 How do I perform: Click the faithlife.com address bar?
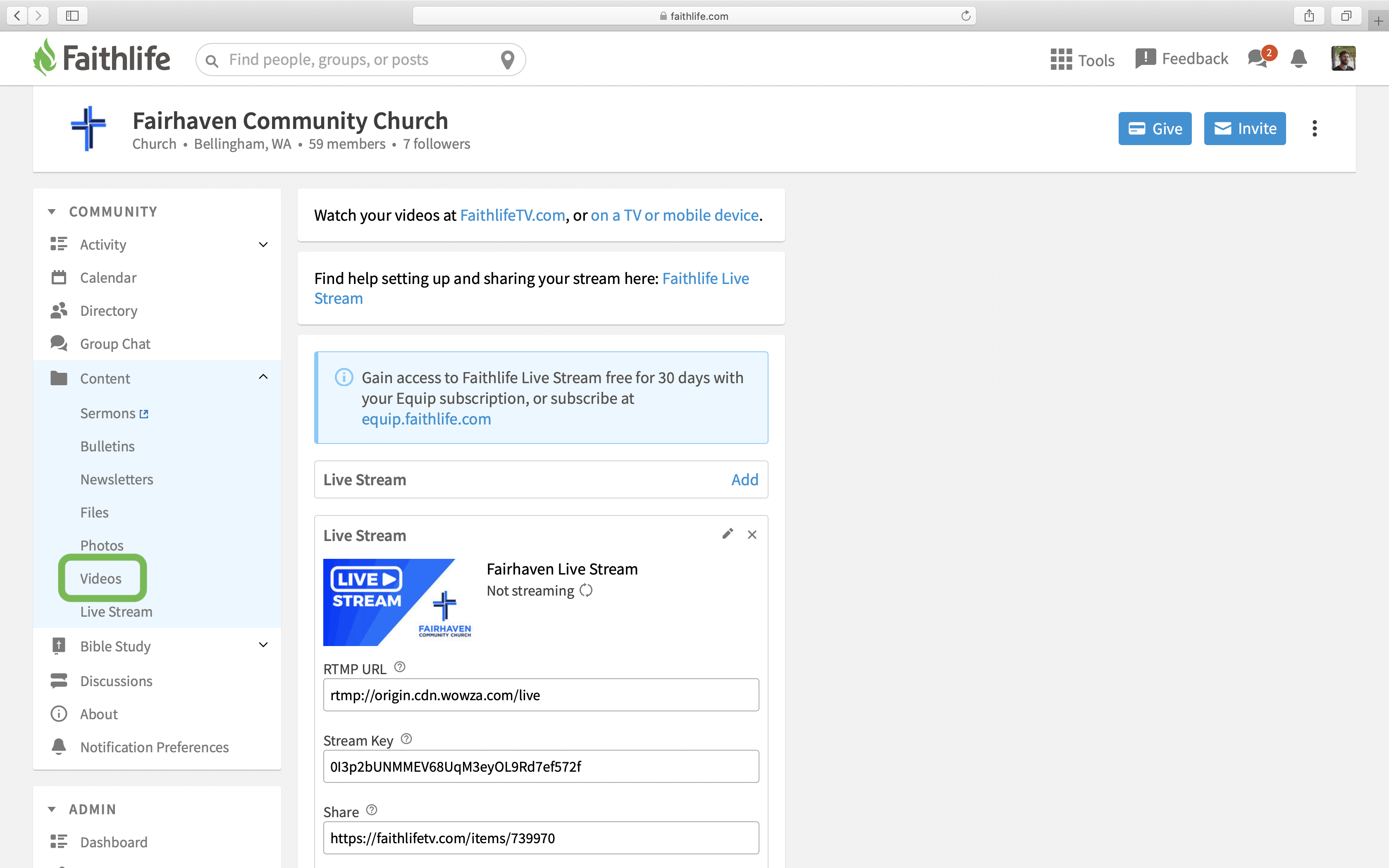pyautogui.click(x=694, y=16)
